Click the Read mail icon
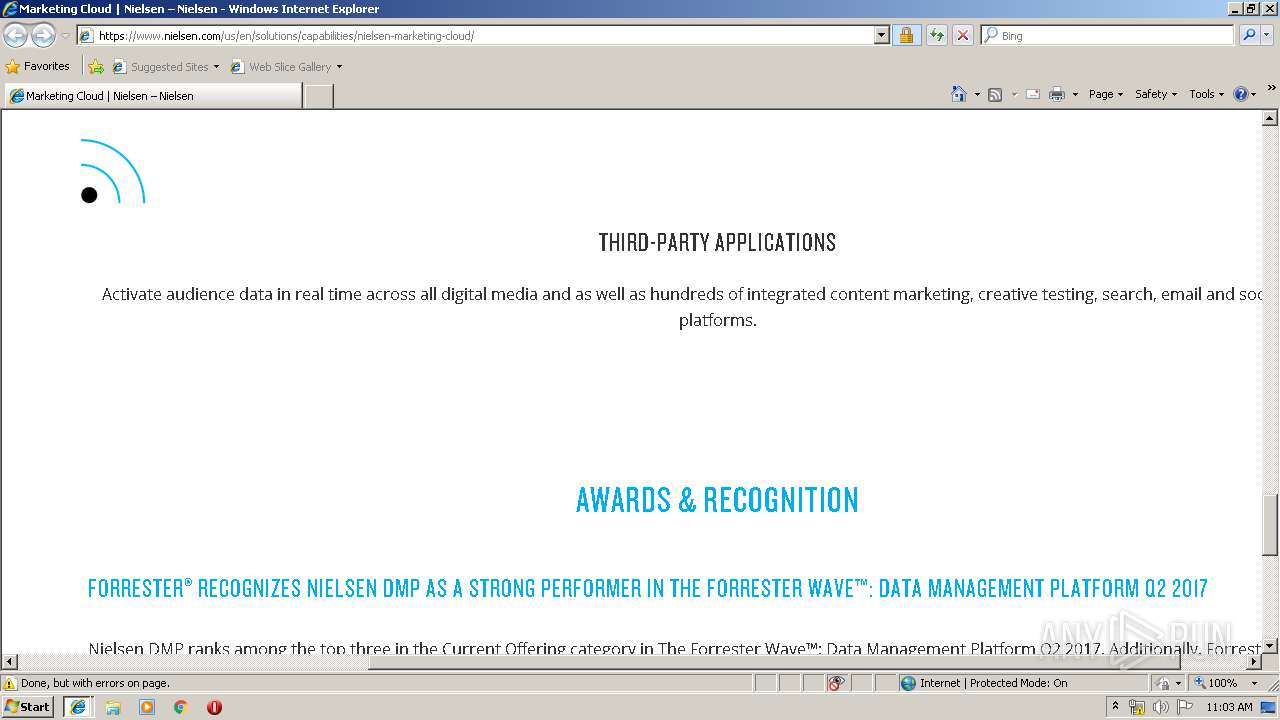1280x720 pixels. (1033, 94)
